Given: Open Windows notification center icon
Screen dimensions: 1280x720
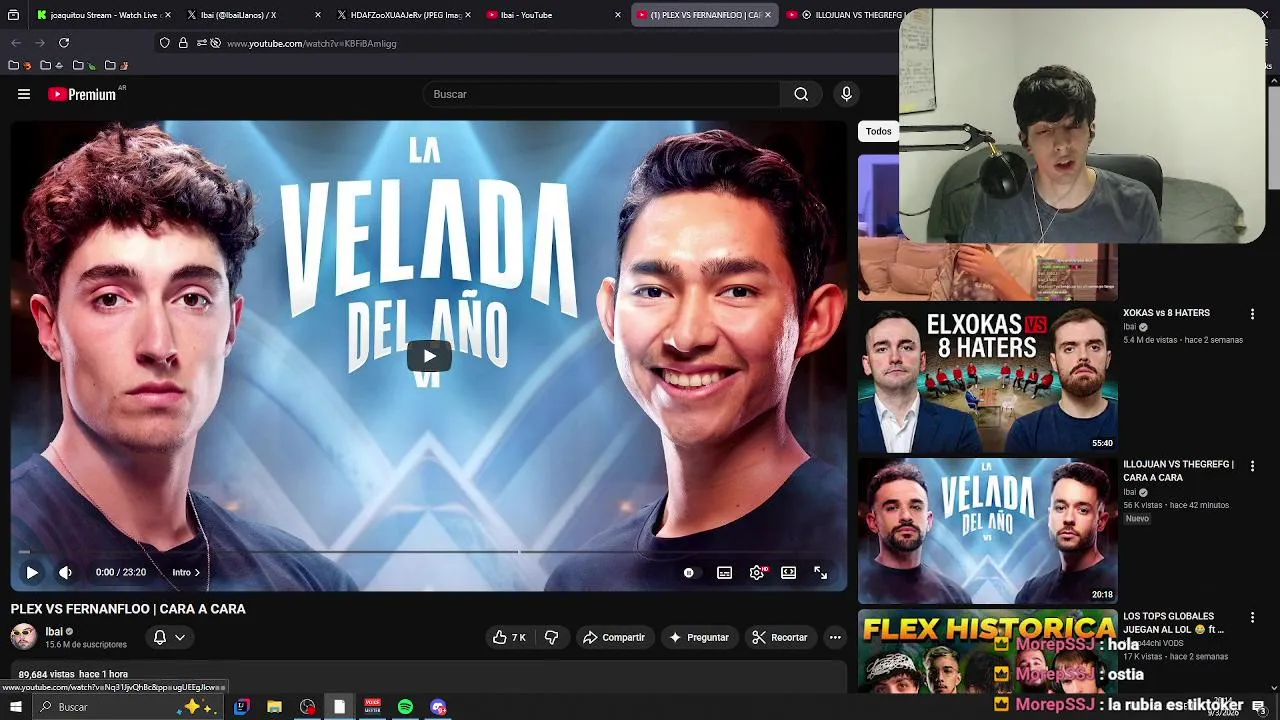Looking at the screenshot, I should point(1259,707).
